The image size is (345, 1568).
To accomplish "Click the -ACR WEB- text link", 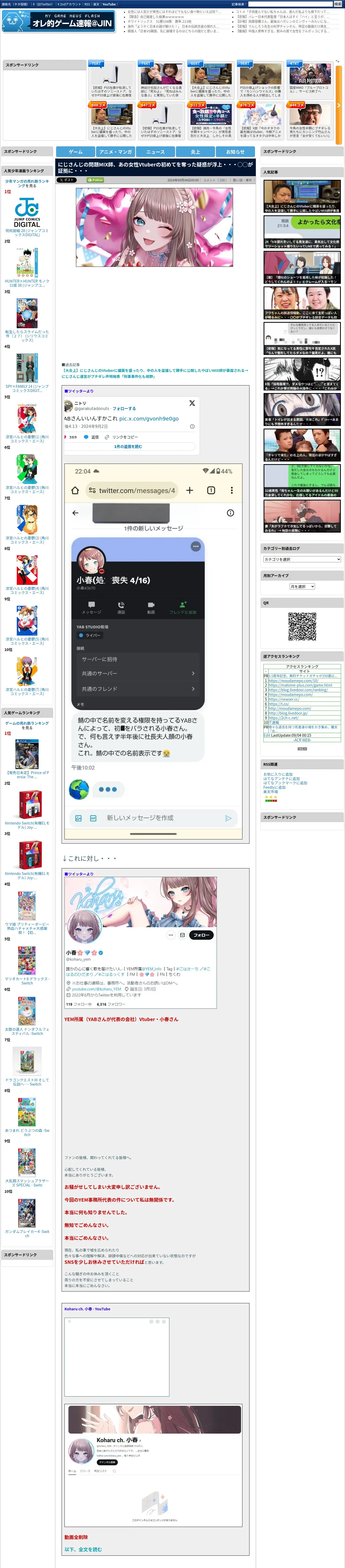I will click(302, 740).
